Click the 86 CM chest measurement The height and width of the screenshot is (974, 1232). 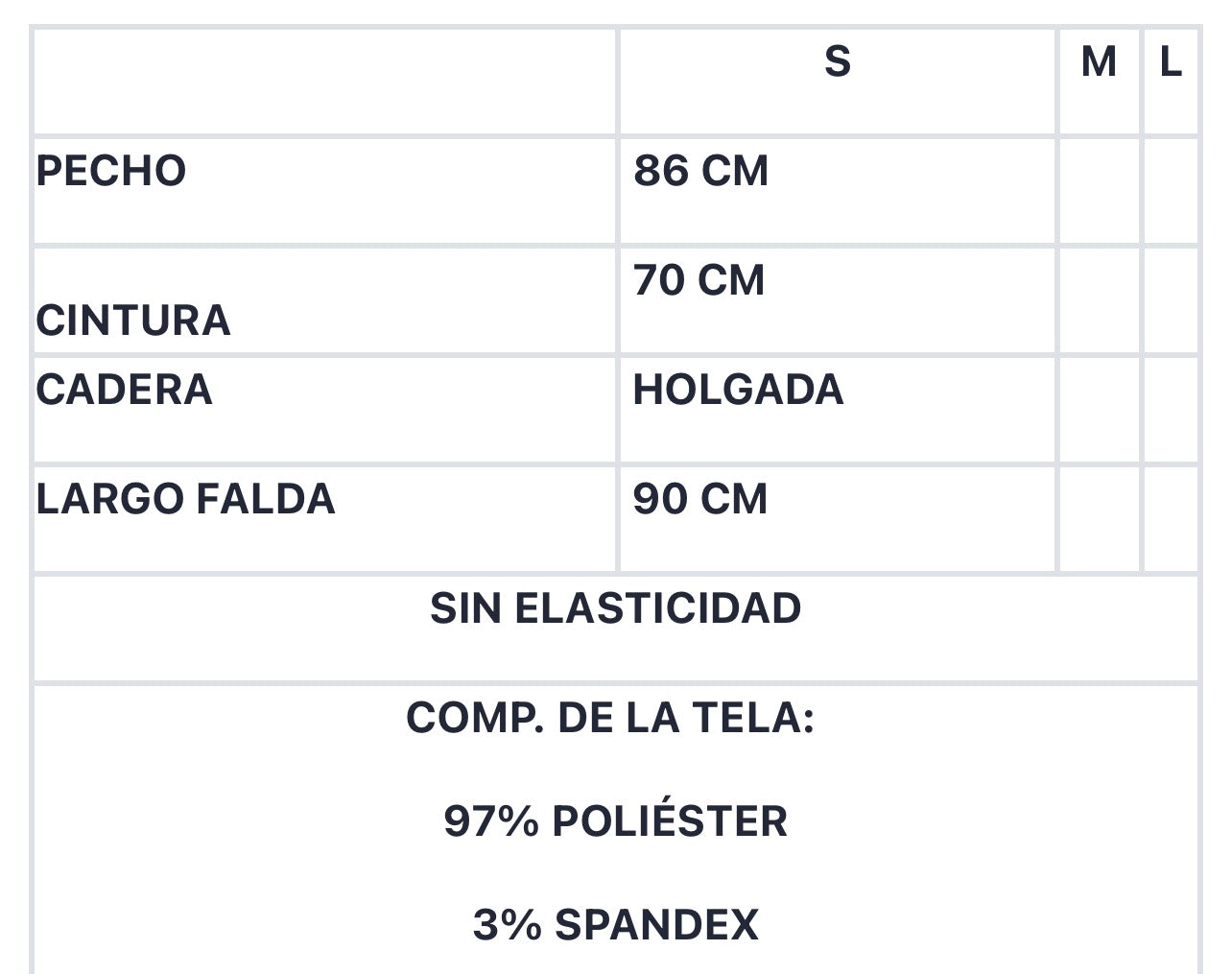point(700,171)
